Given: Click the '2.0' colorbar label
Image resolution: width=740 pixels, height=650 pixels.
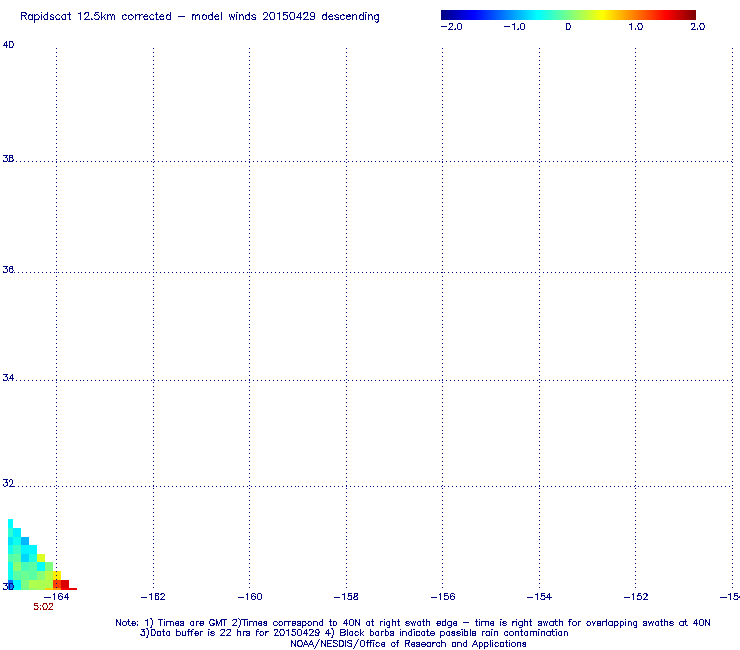Looking at the screenshot, I should point(698,27).
